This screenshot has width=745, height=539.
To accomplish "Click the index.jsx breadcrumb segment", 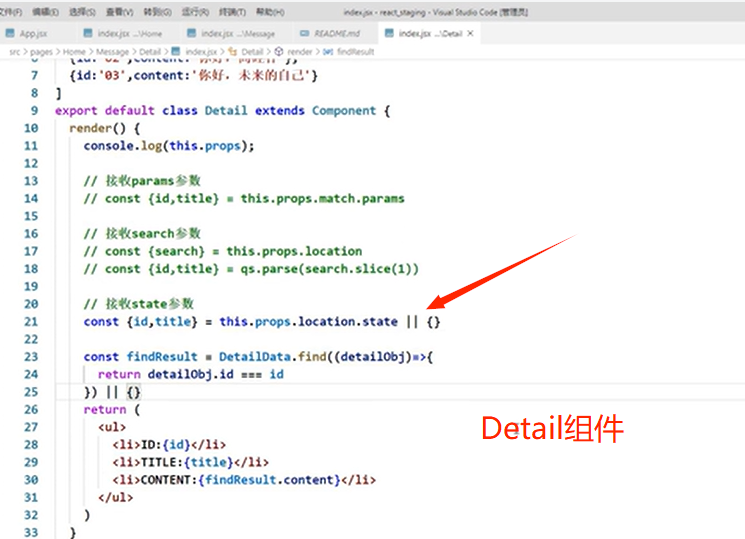I will [x=201, y=51].
